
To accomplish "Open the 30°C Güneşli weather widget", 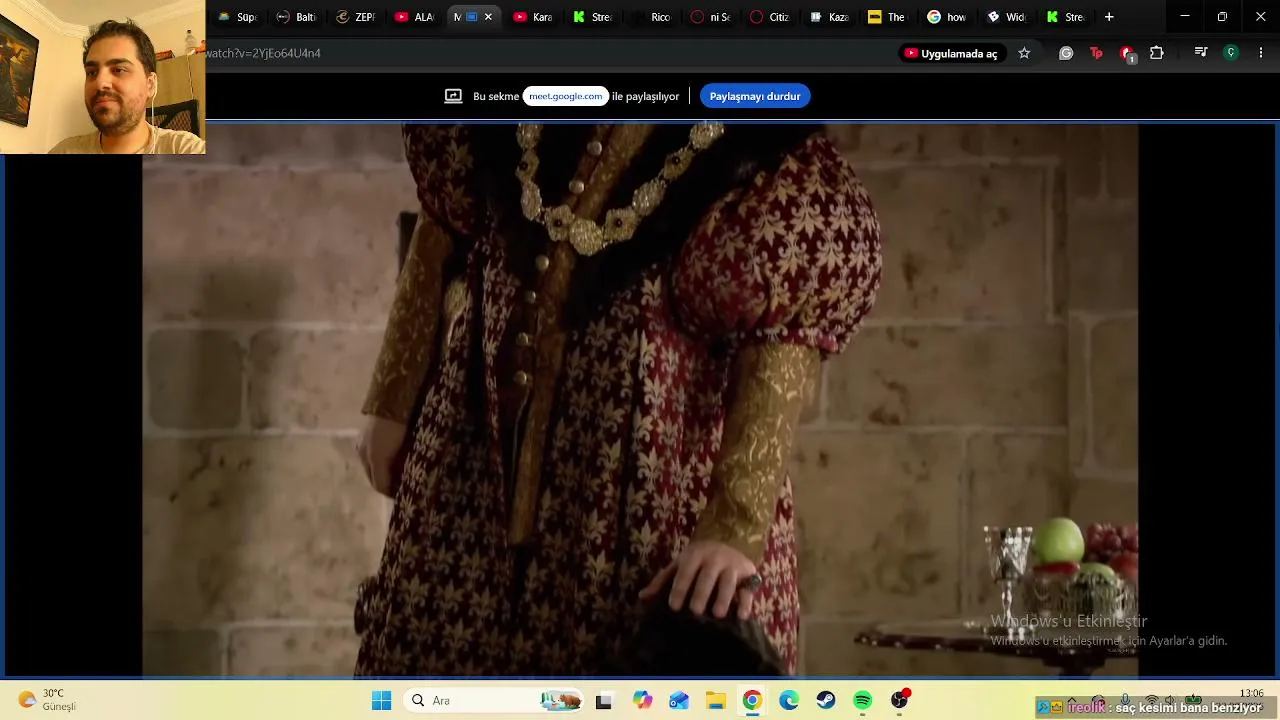I will [48, 700].
